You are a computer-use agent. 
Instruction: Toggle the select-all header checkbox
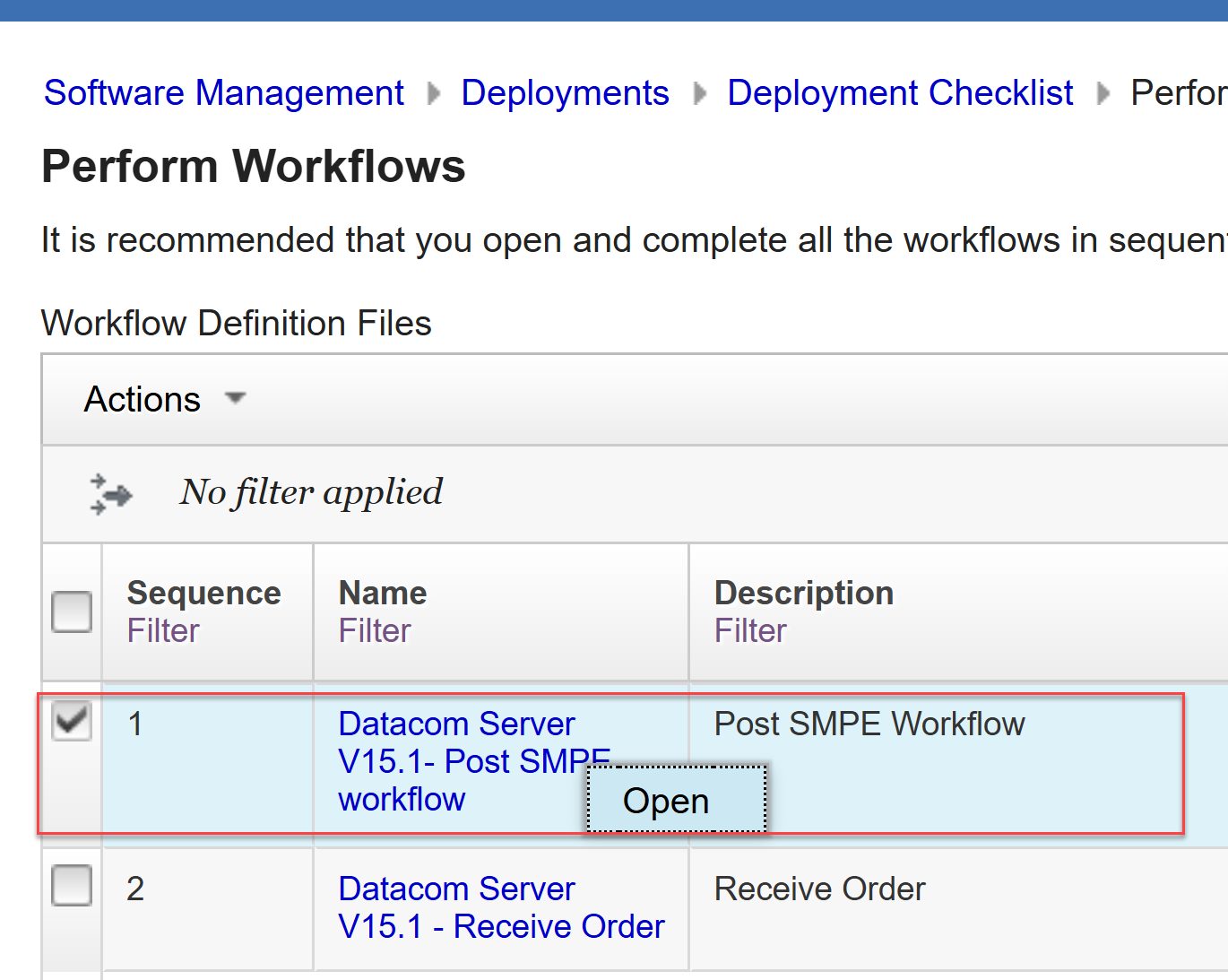click(72, 611)
